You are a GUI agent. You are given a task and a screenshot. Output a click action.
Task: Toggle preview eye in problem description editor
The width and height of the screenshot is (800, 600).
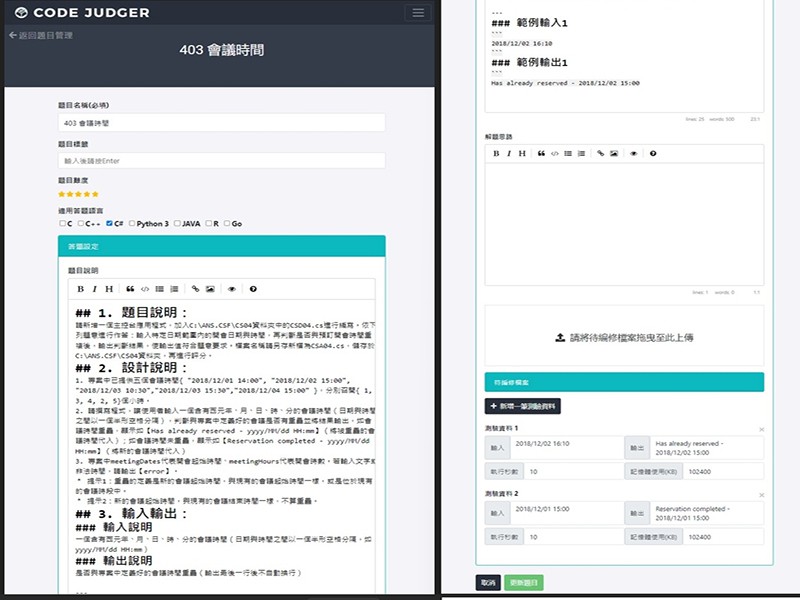coord(232,289)
